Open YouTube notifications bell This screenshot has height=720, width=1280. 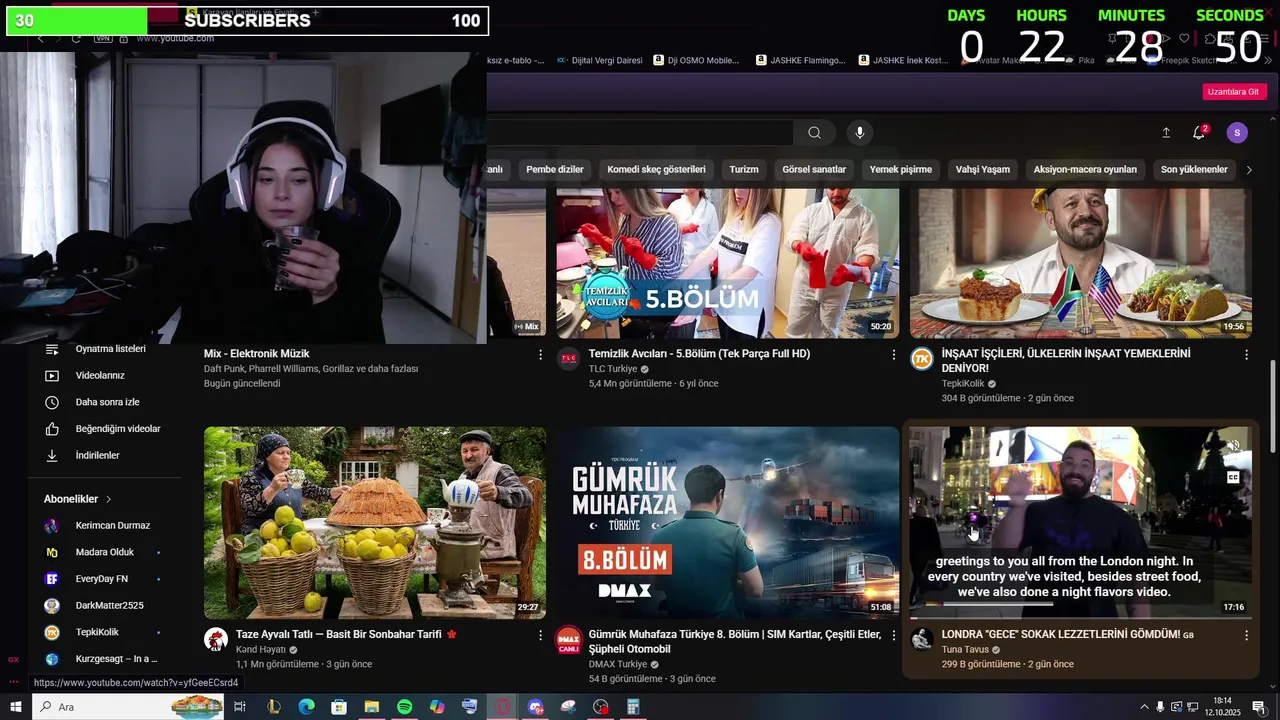(x=1199, y=133)
